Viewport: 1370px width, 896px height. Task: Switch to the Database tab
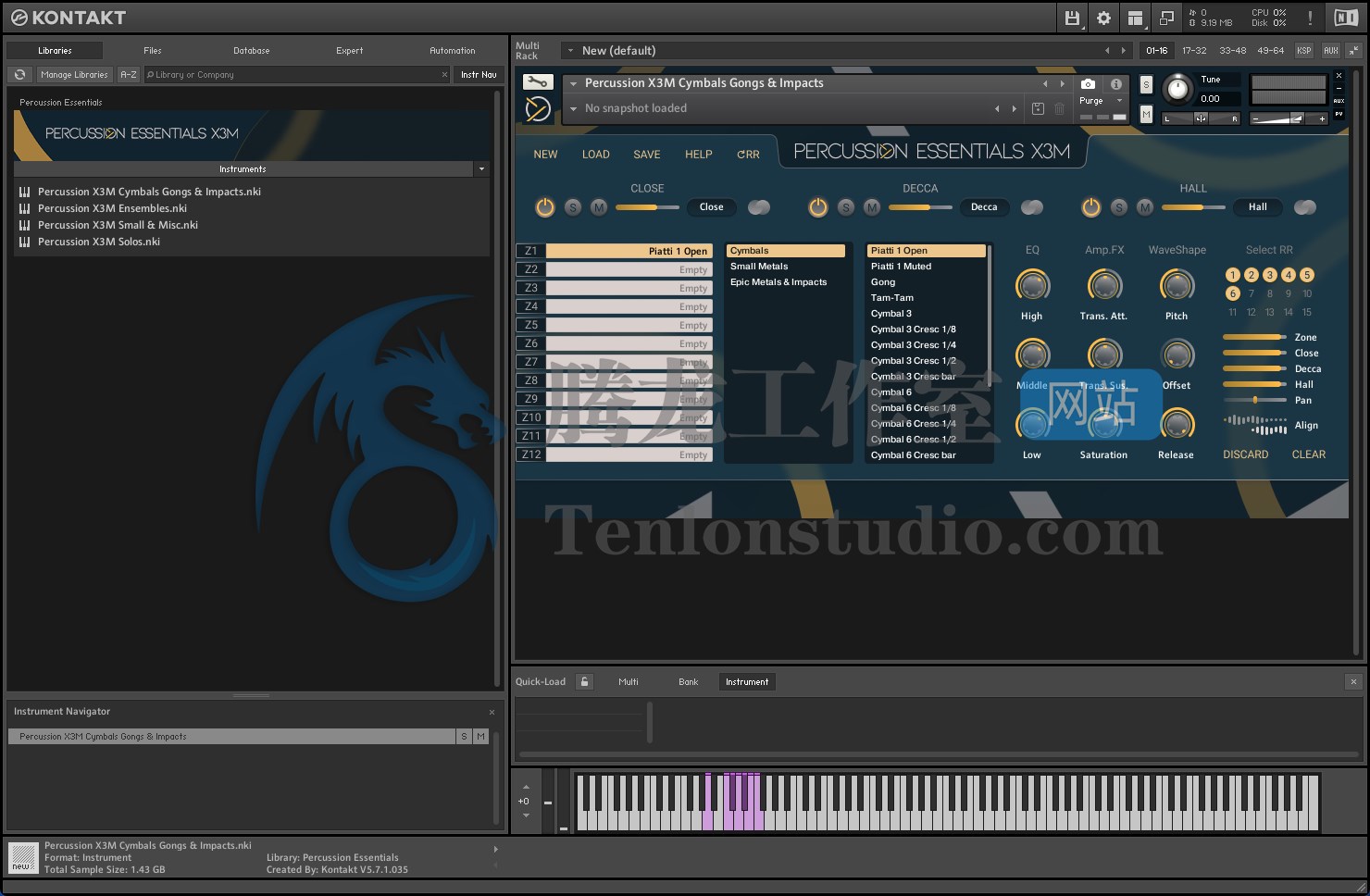tap(252, 51)
